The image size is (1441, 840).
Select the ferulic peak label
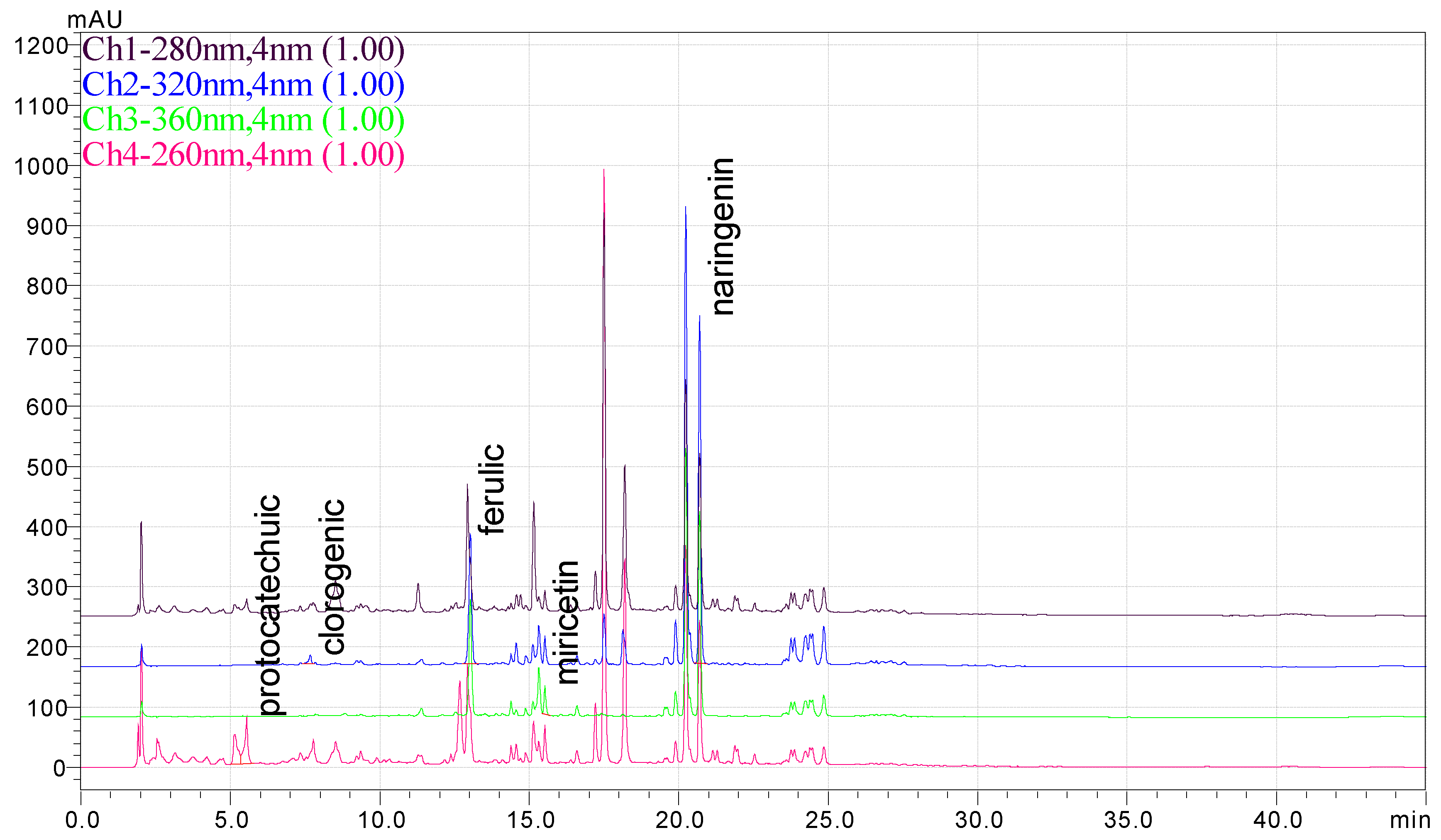click(x=493, y=489)
